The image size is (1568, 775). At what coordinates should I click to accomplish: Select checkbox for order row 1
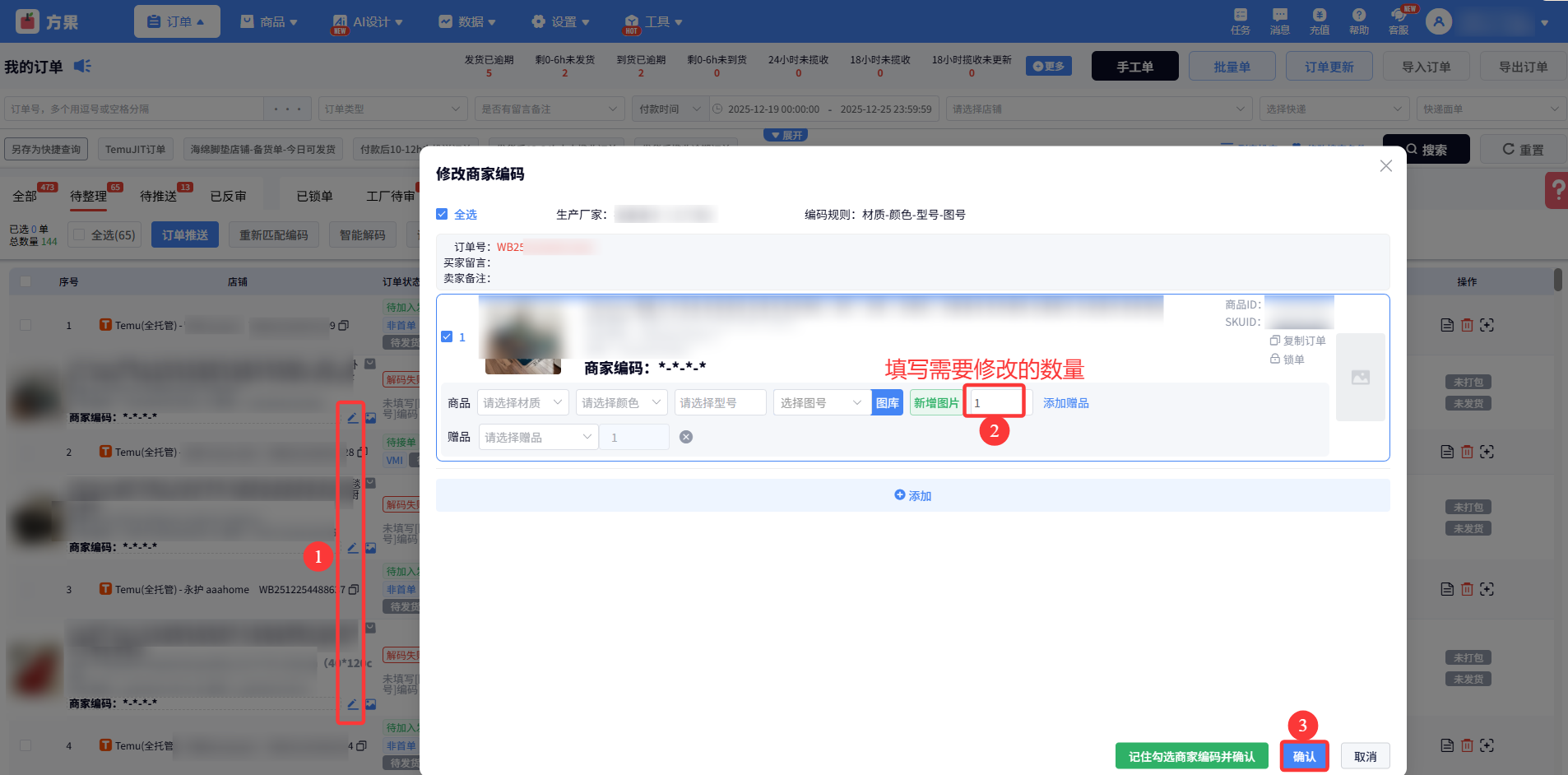(x=26, y=325)
